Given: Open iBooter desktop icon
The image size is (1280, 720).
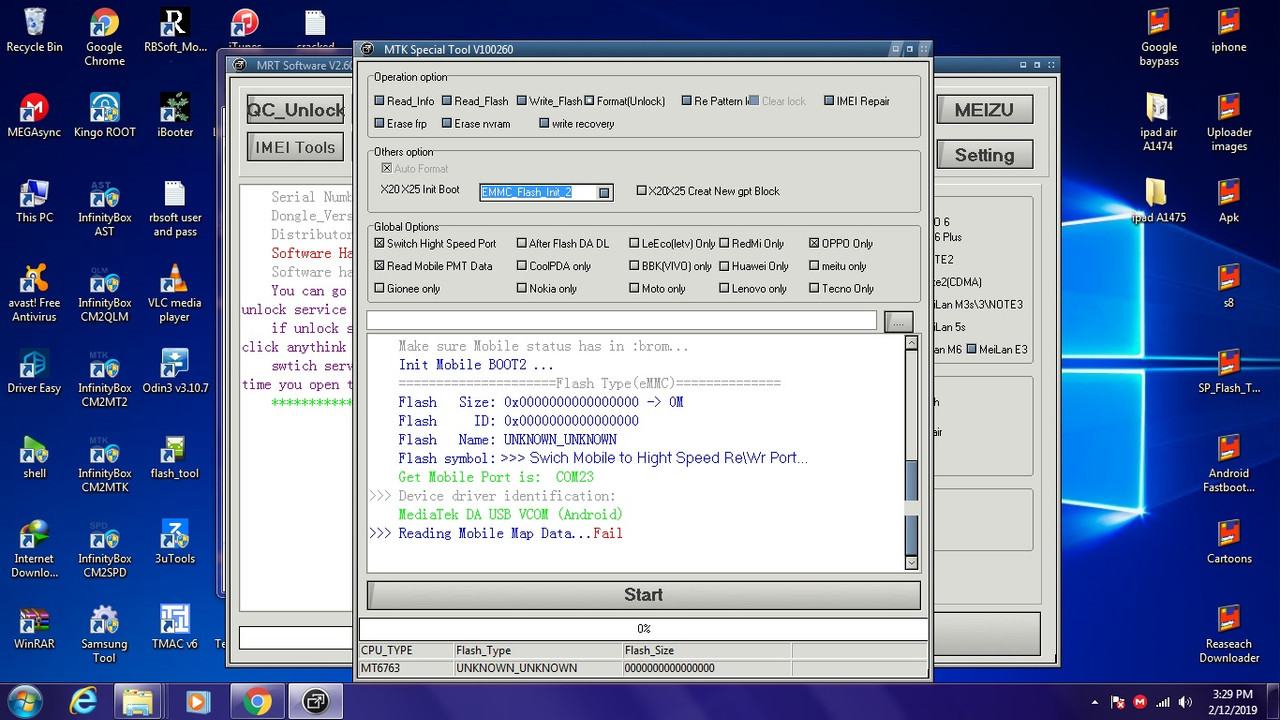Looking at the screenshot, I should [175, 115].
